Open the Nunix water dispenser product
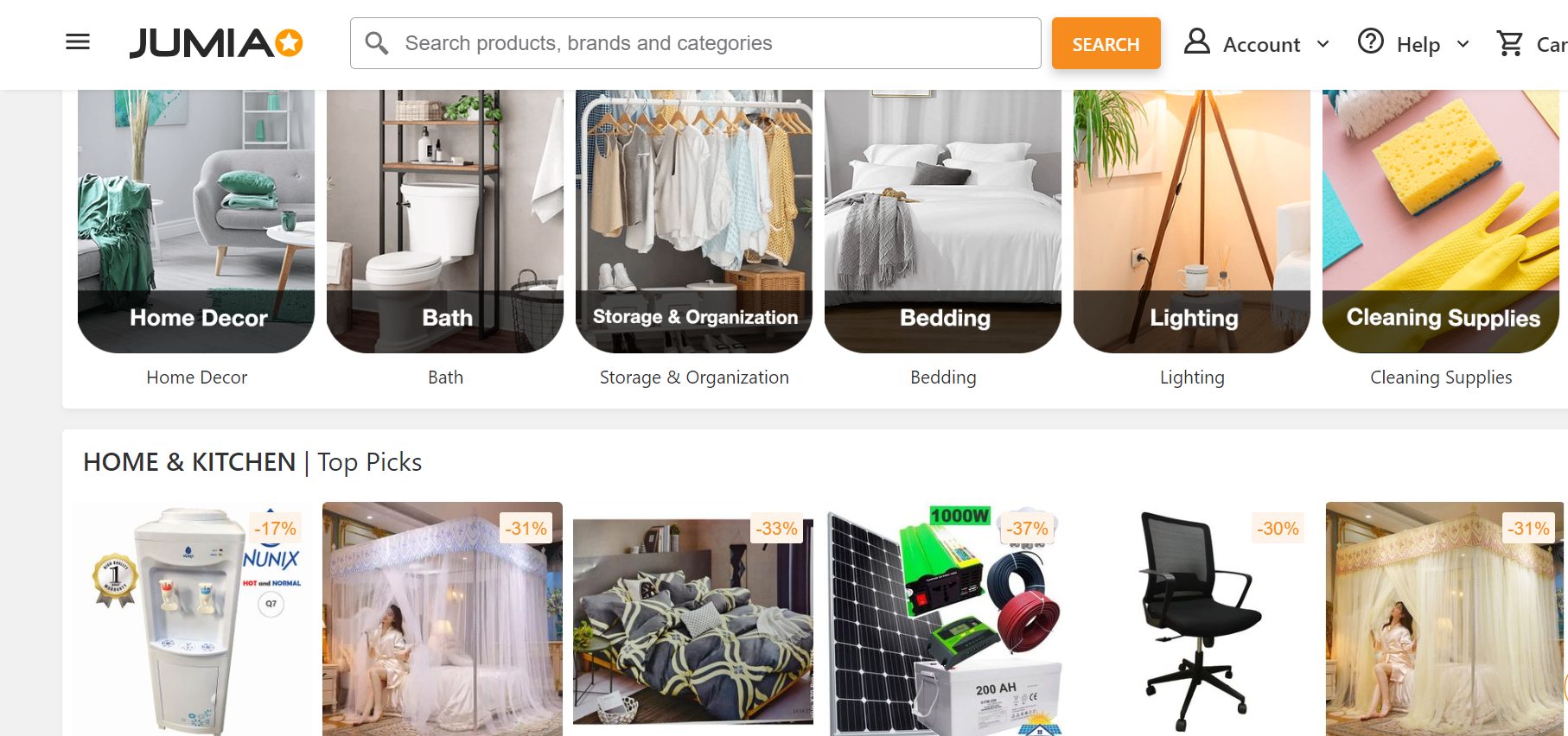1568x736 pixels. 194,619
